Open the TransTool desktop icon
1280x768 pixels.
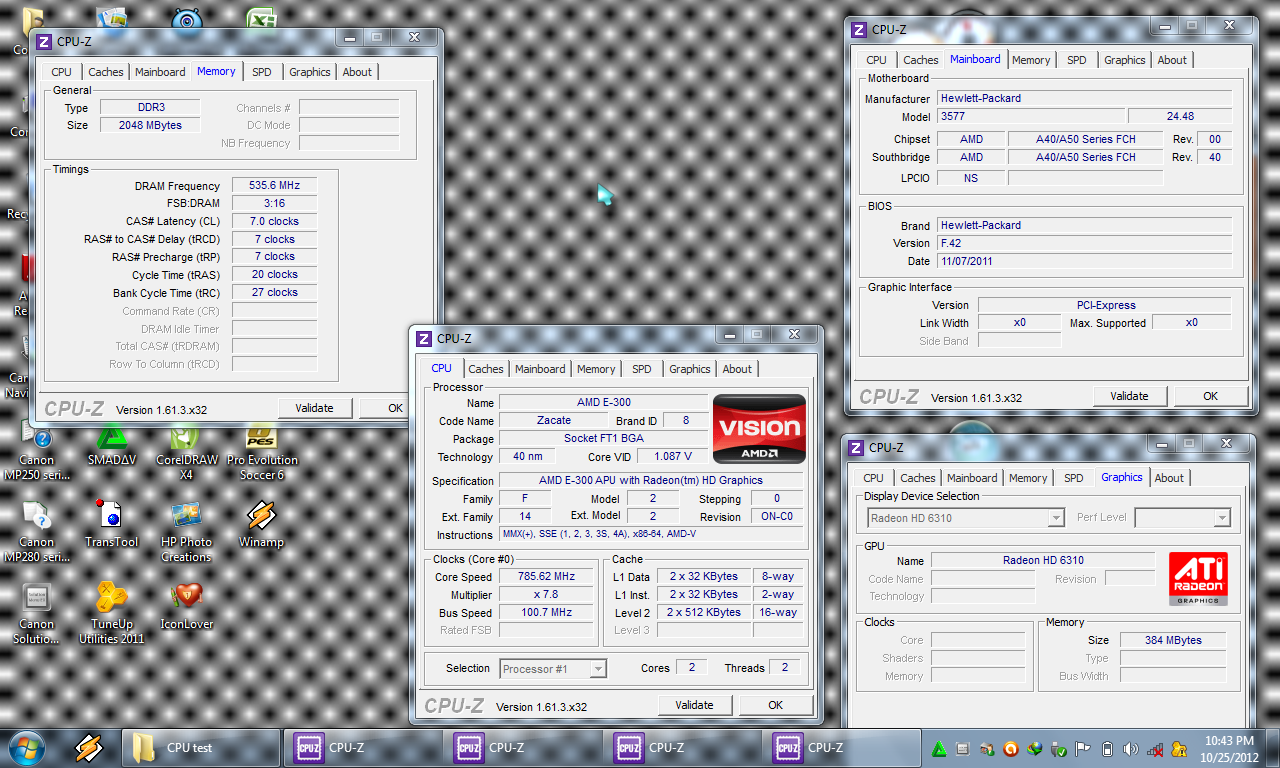tap(111, 524)
